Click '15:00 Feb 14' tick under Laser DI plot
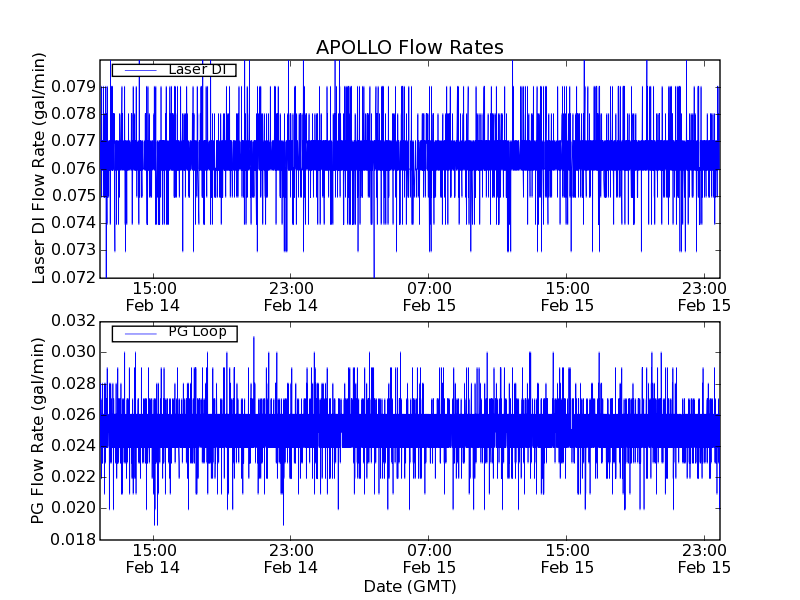The image size is (800, 600). (153, 297)
